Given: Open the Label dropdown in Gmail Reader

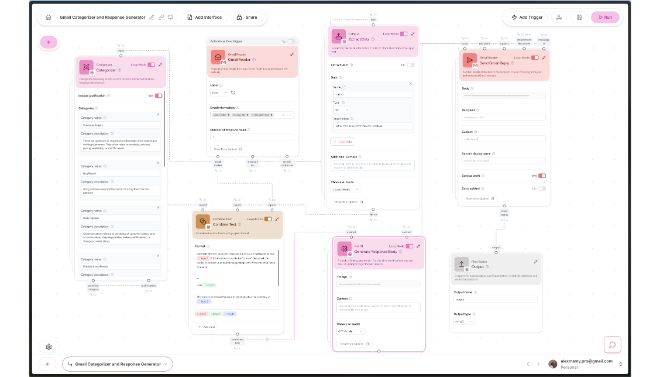Looking at the screenshot, I should pyautogui.click(x=219, y=93).
